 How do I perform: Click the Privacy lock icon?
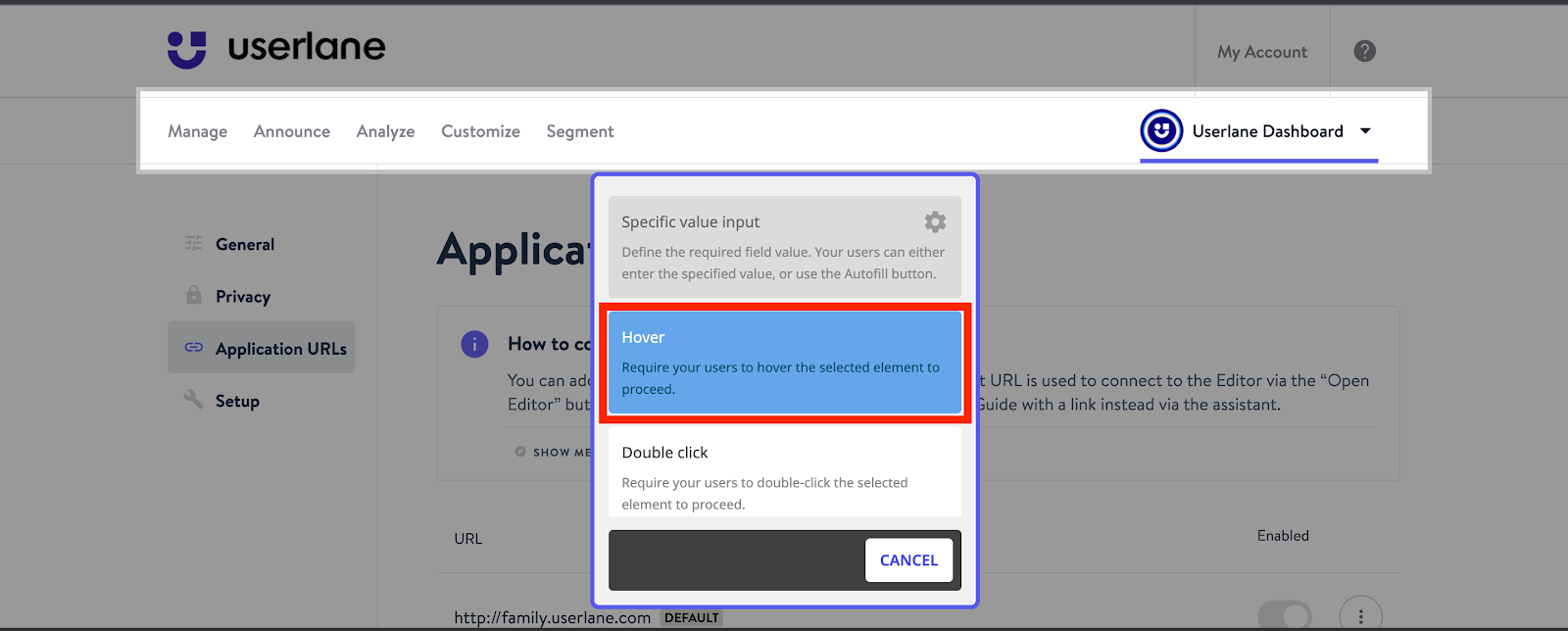pos(194,295)
